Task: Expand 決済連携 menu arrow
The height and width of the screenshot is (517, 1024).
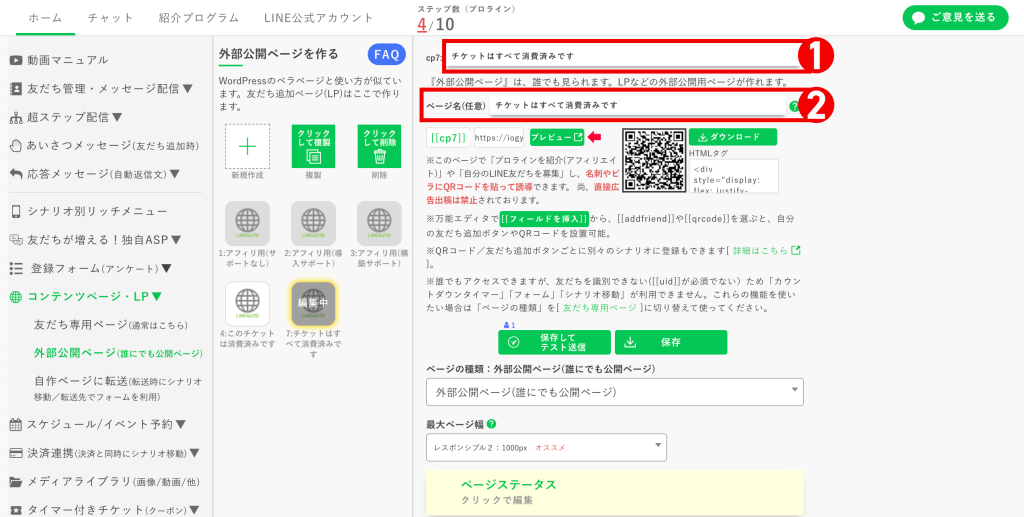Action: (195, 453)
